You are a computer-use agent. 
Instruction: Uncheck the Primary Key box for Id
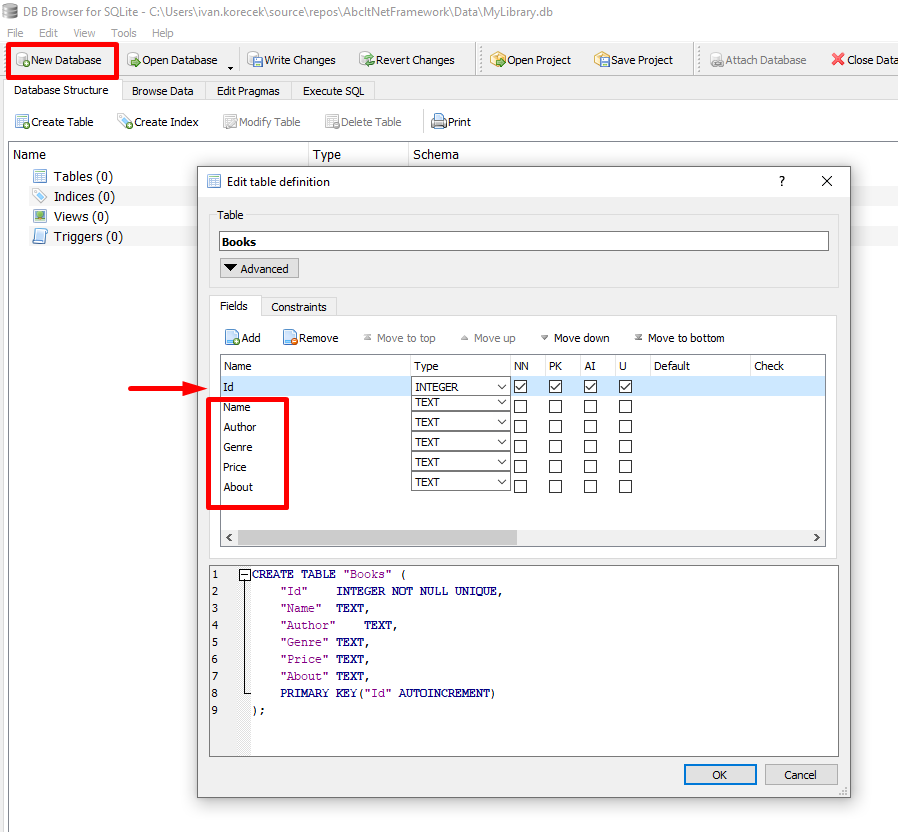[555, 387]
